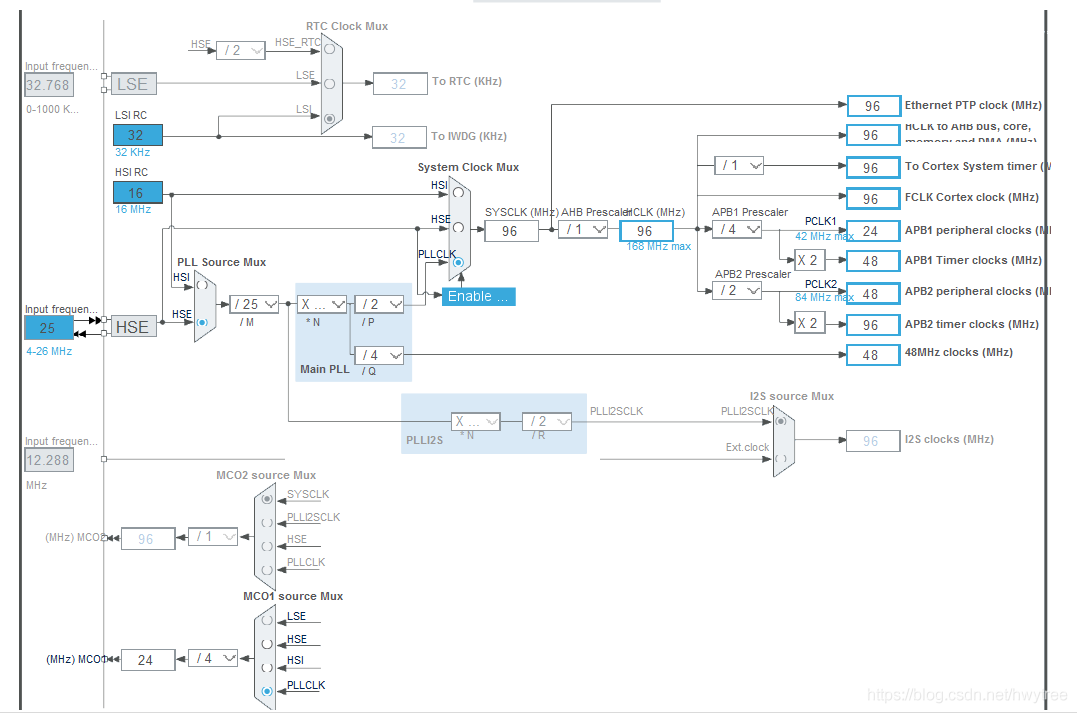1077x713 pixels.
Task: Open the MCO1 /4 divider dropdown
Action: coord(213,658)
